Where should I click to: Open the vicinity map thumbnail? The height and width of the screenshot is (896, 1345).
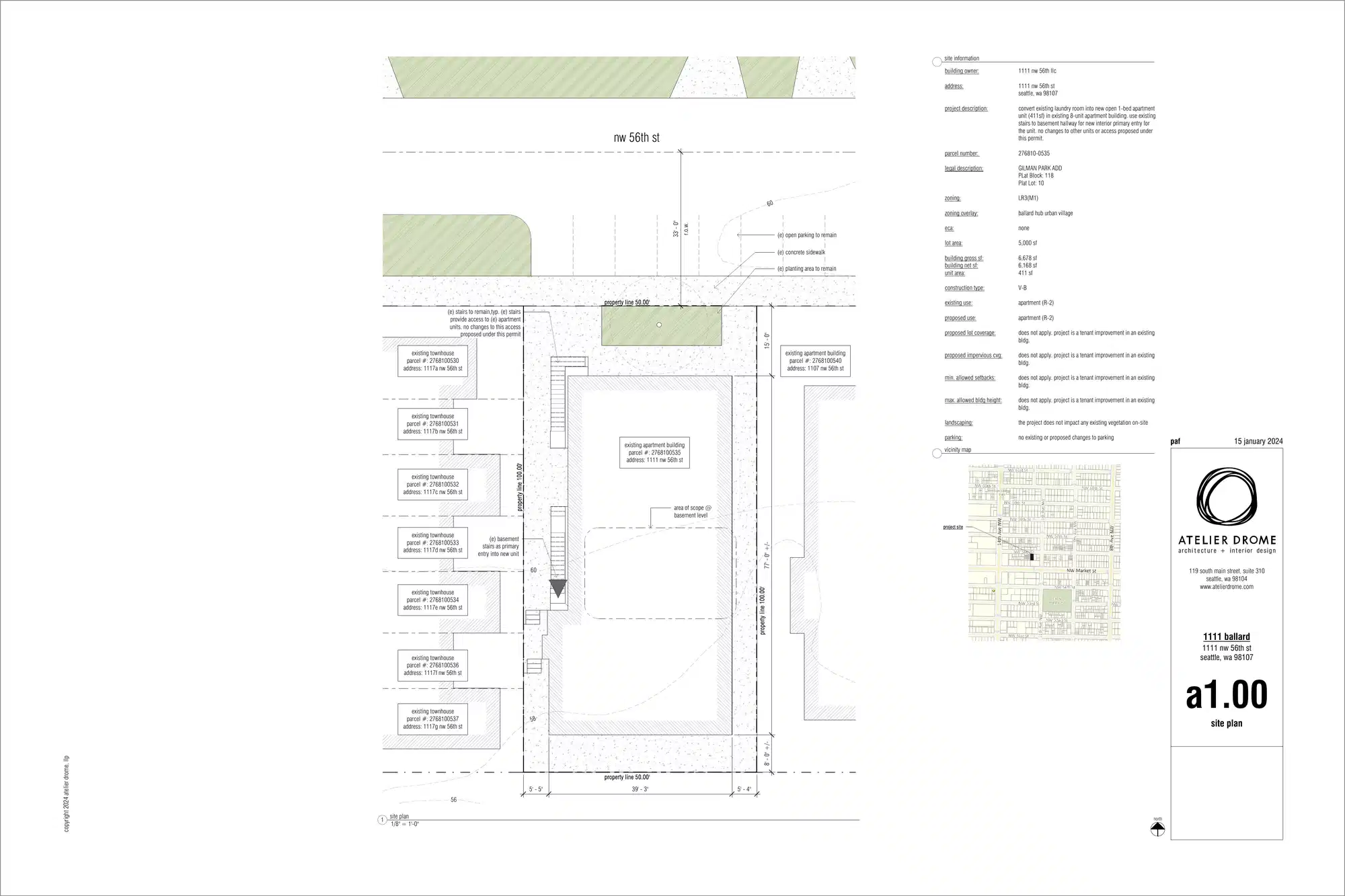(1044, 553)
